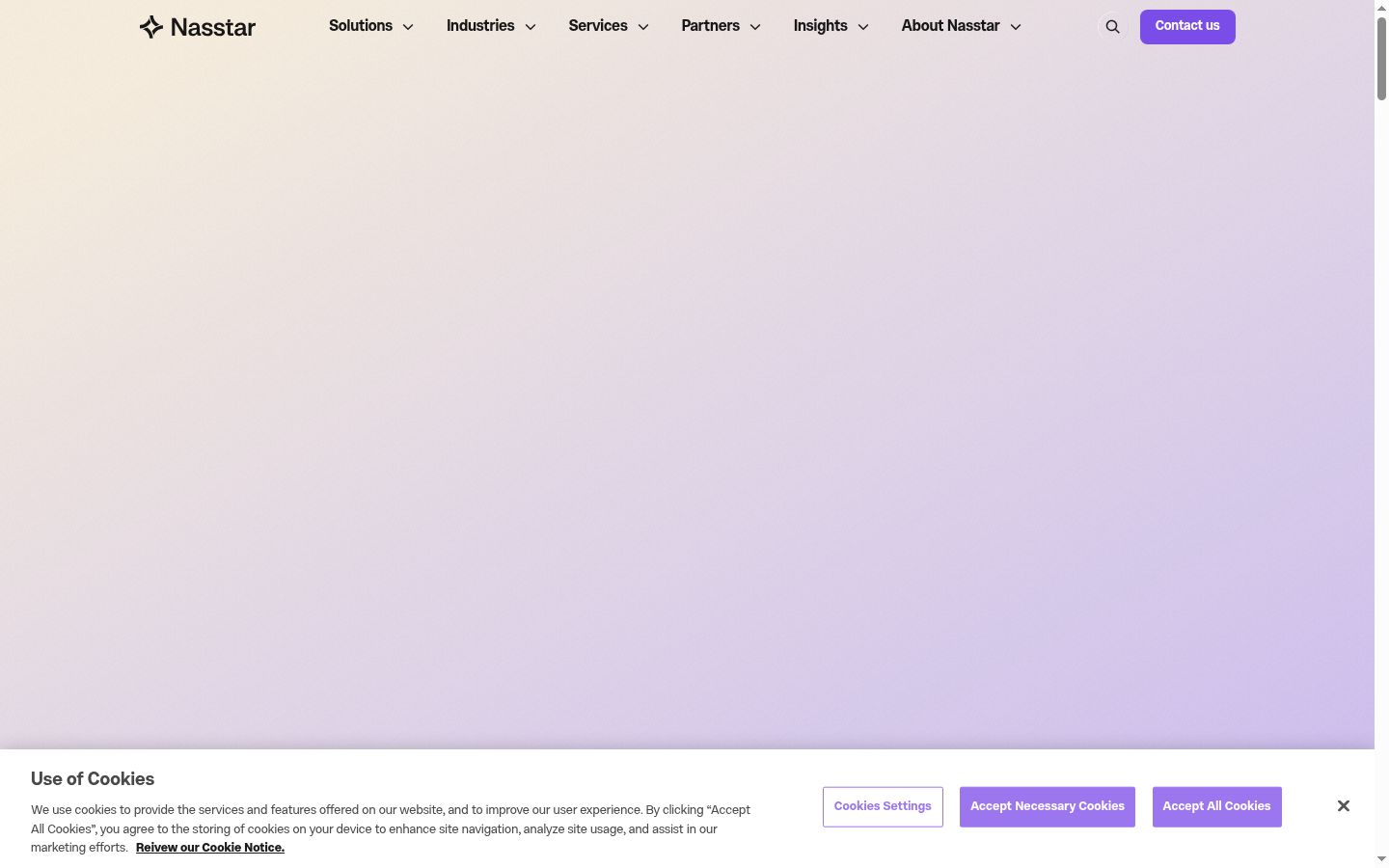Dismiss cookie banner with X icon
The width and height of the screenshot is (1389, 868).
[1344, 806]
